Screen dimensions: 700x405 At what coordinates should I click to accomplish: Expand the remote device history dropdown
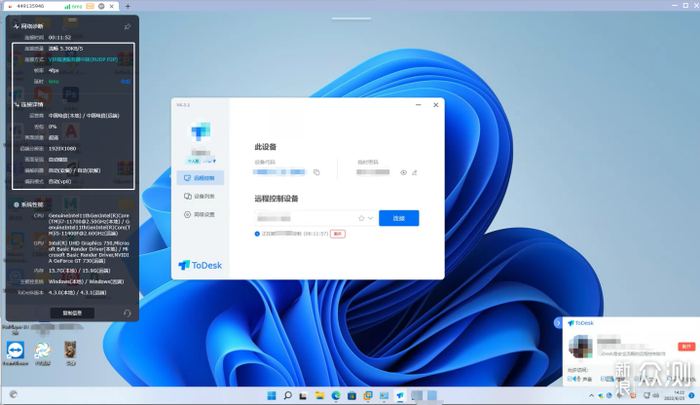pyautogui.click(x=371, y=218)
